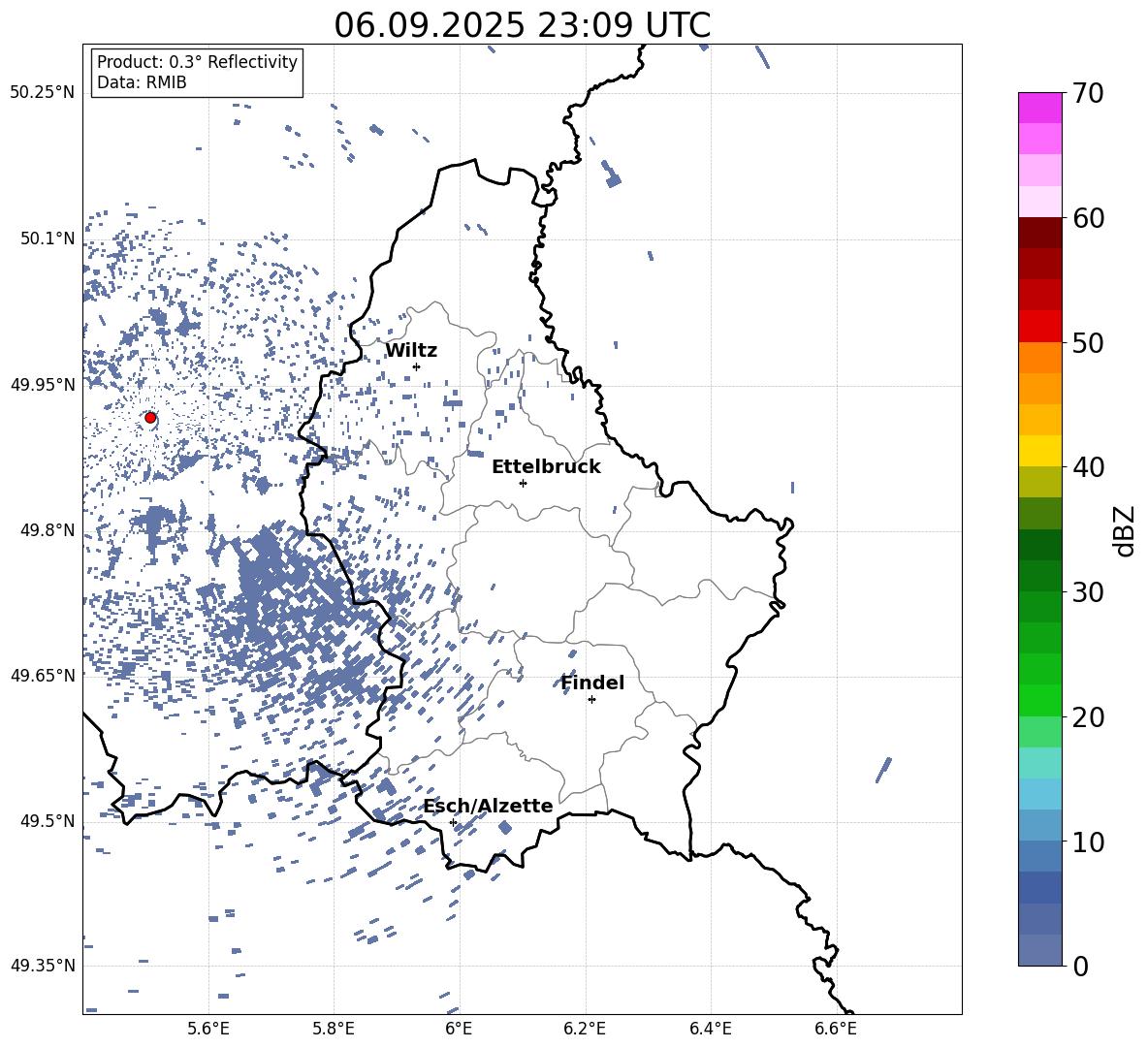Select the Findel city label
The image size is (1148, 1048).
tap(592, 683)
